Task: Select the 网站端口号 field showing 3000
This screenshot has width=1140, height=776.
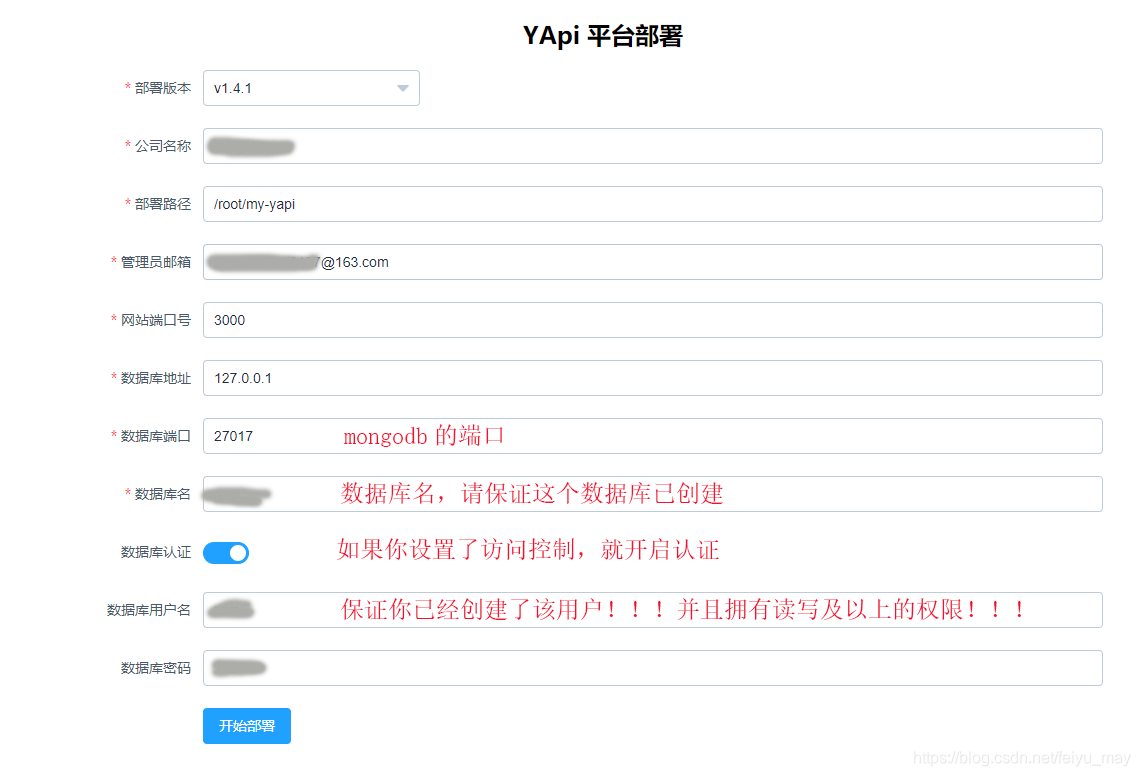Action: [652, 320]
